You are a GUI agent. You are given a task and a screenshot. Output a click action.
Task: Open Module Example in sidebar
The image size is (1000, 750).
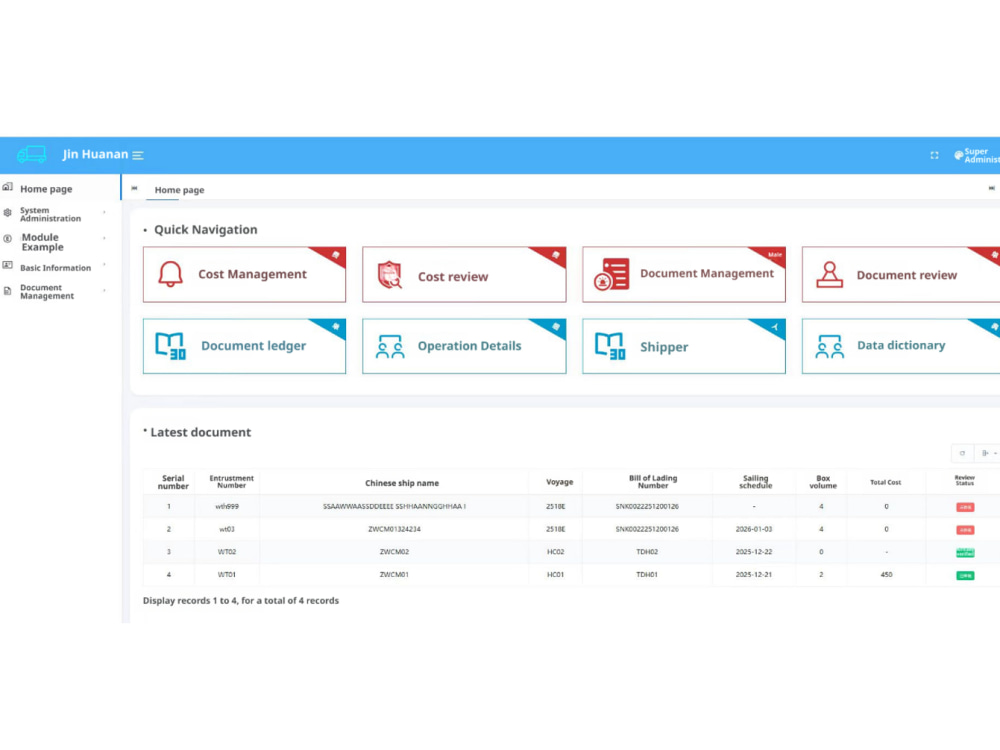pos(60,242)
